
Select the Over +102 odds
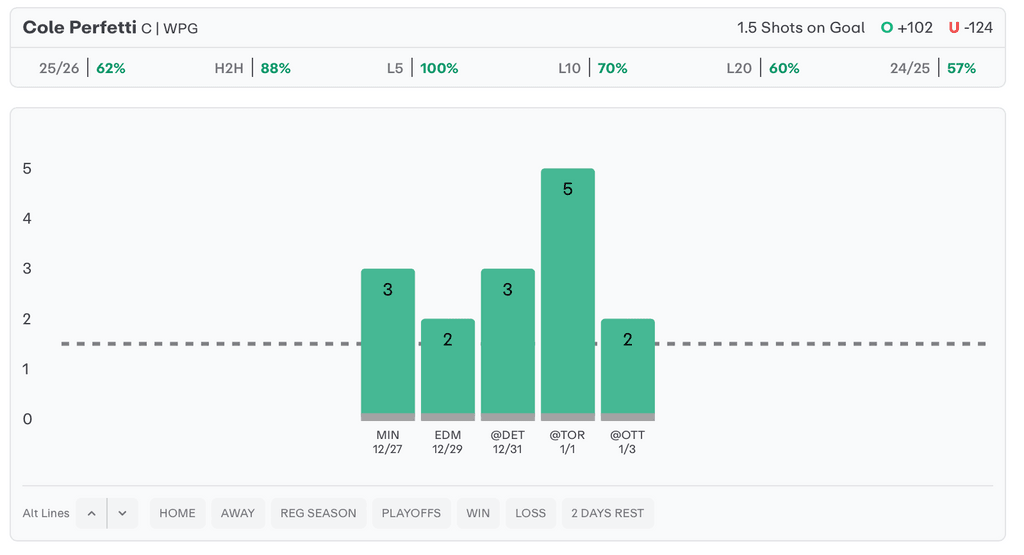point(907,28)
